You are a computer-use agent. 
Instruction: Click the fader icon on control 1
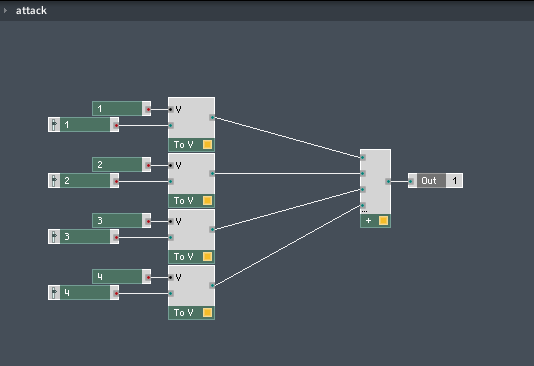click(54, 125)
